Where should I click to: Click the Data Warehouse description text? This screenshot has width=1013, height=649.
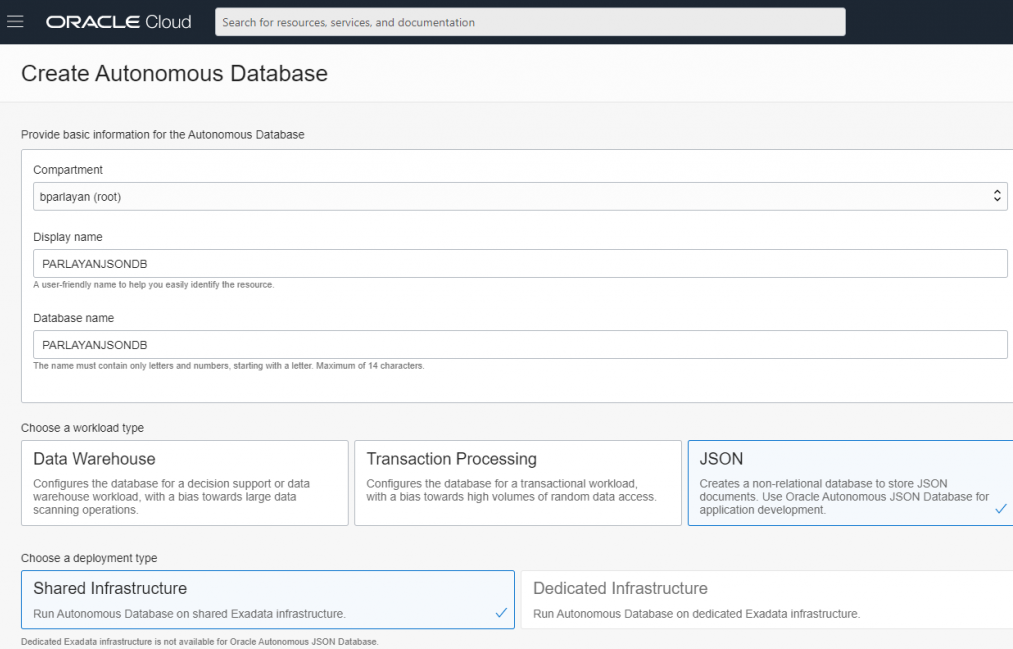coord(172,497)
